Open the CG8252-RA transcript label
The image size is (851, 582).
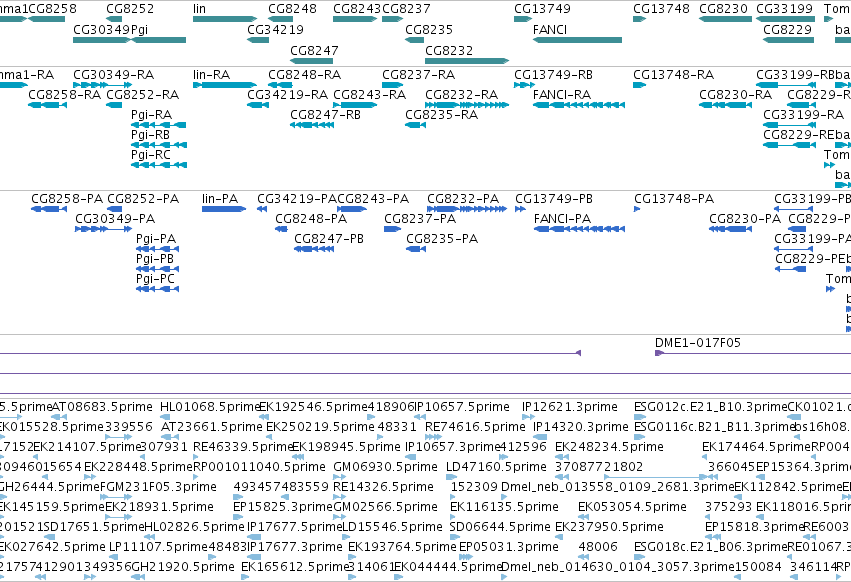click(142, 94)
